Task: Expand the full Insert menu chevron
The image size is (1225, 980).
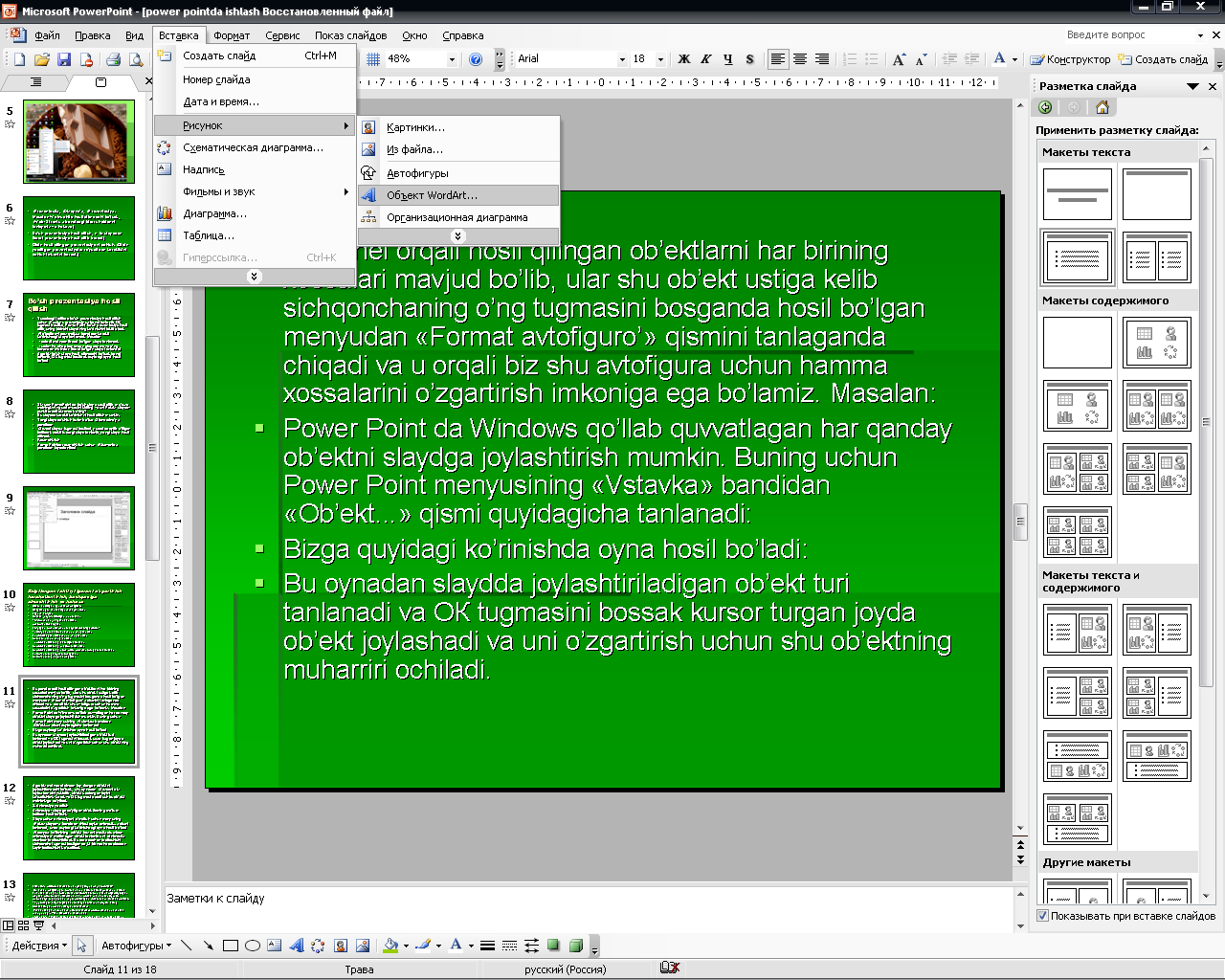Action: pyautogui.click(x=254, y=277)
